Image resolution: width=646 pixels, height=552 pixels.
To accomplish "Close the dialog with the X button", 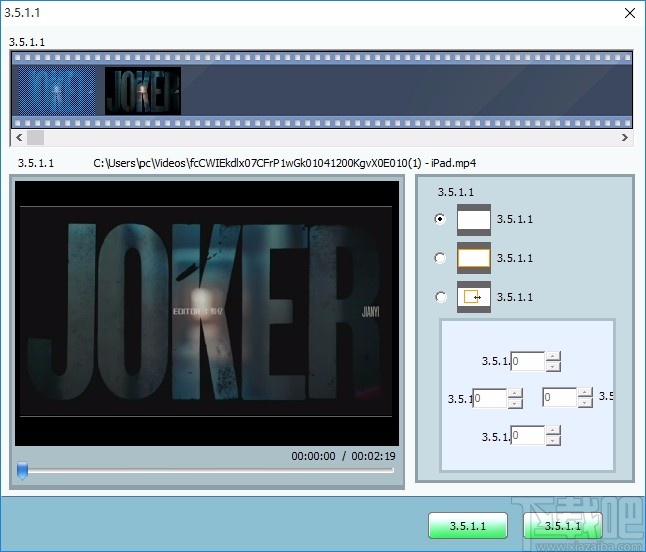I will click(630, 13).
